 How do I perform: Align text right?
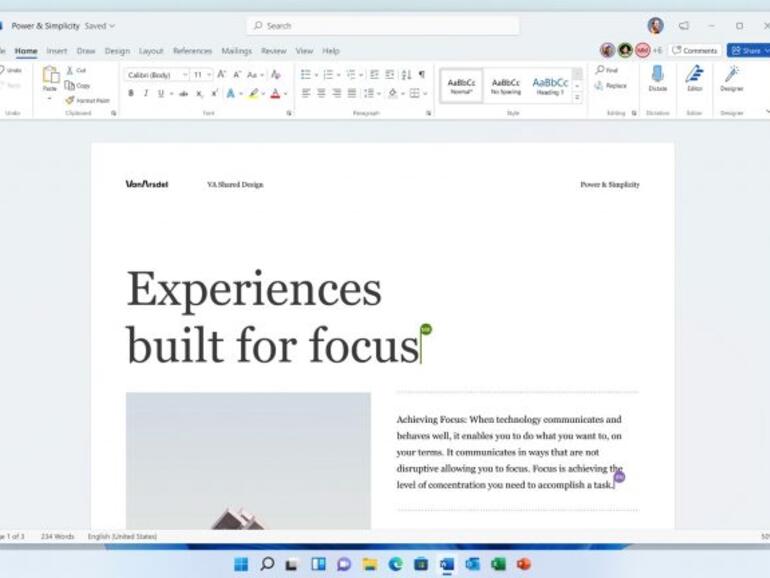coord(336,93)
